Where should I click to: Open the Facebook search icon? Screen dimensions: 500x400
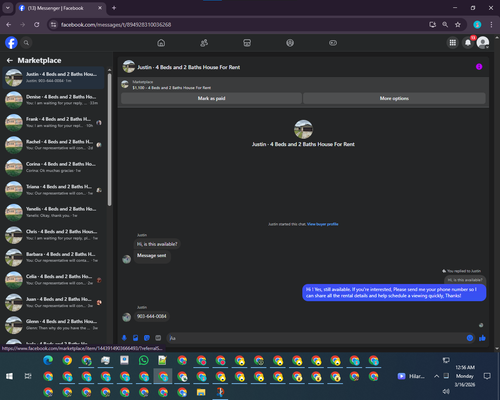(x=26, y=43)
